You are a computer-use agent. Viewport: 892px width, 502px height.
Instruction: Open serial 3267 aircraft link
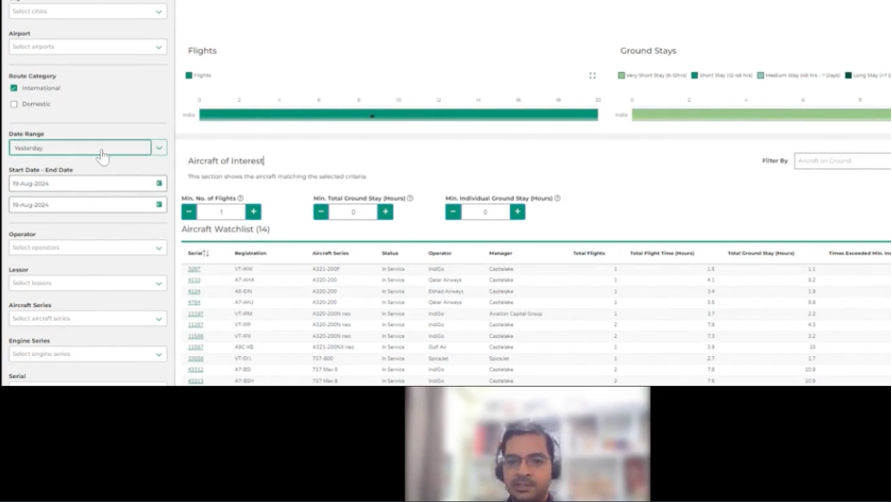click(x=194, y=269)
